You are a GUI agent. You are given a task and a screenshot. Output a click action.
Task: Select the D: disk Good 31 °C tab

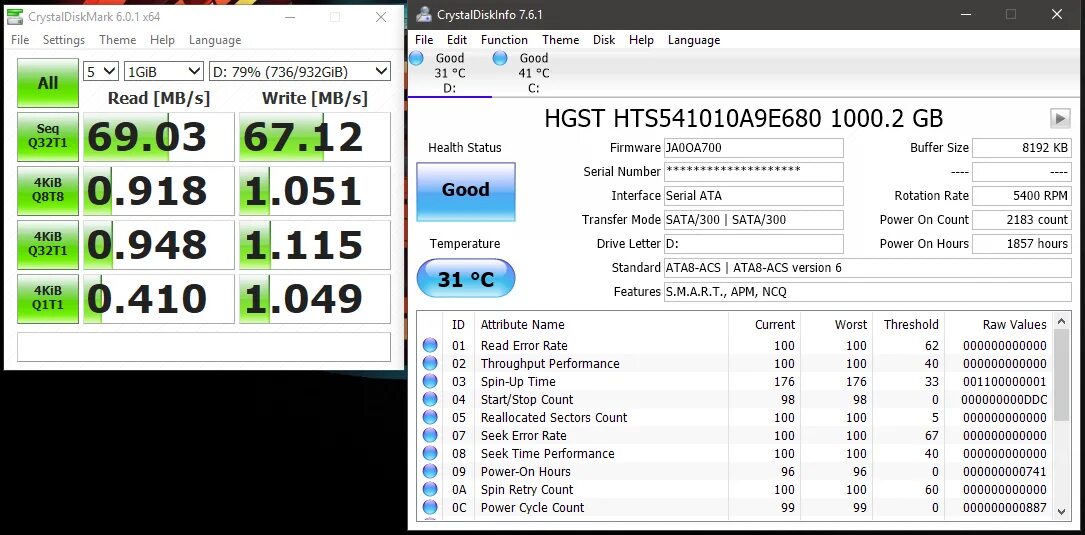click(x=449, y=73)
